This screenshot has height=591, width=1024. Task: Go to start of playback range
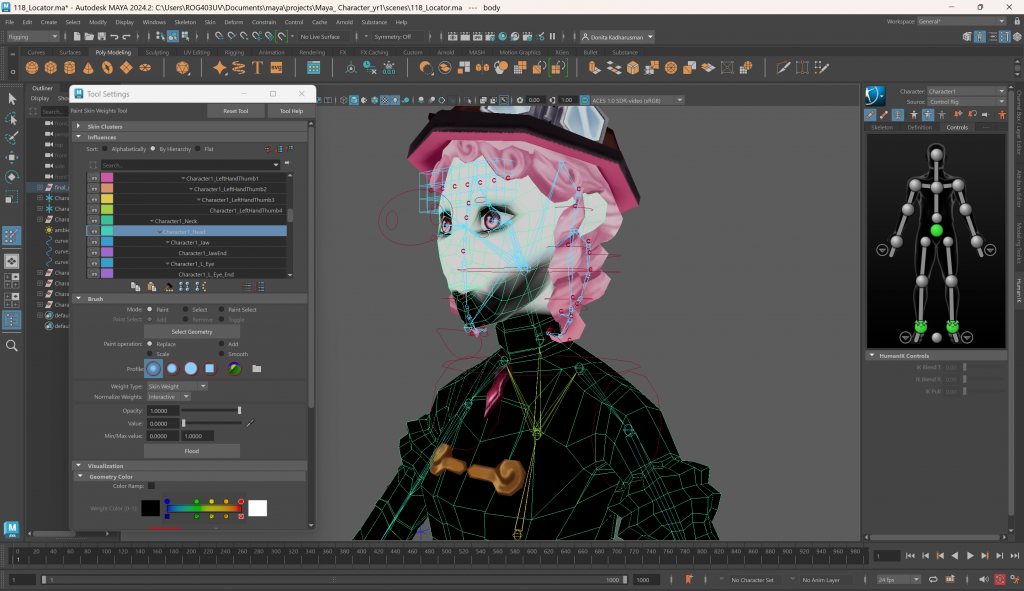click(910, 556)
